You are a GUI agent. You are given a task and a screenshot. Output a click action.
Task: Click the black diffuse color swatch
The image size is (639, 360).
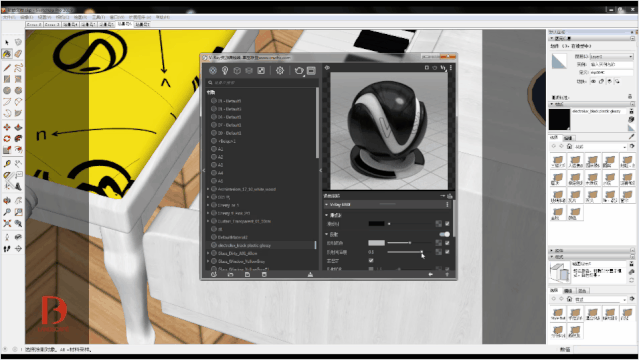tap(376, 223)
